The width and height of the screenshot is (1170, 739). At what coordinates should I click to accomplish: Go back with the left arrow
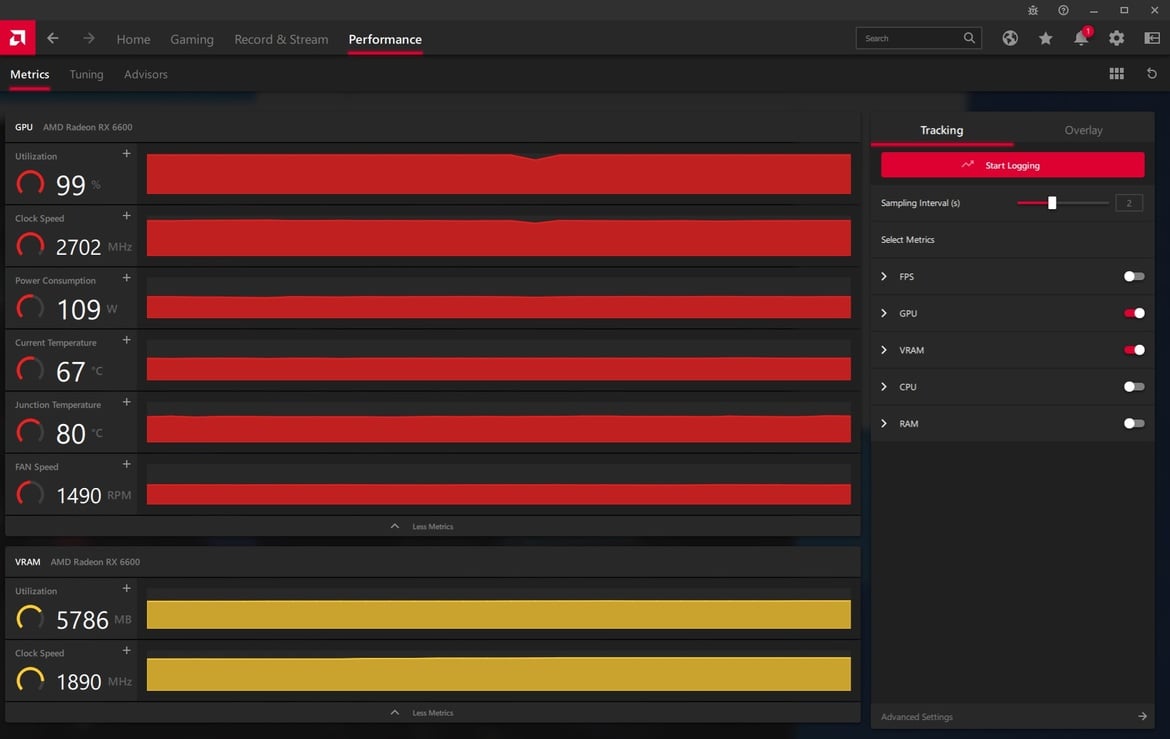point(52,38)
